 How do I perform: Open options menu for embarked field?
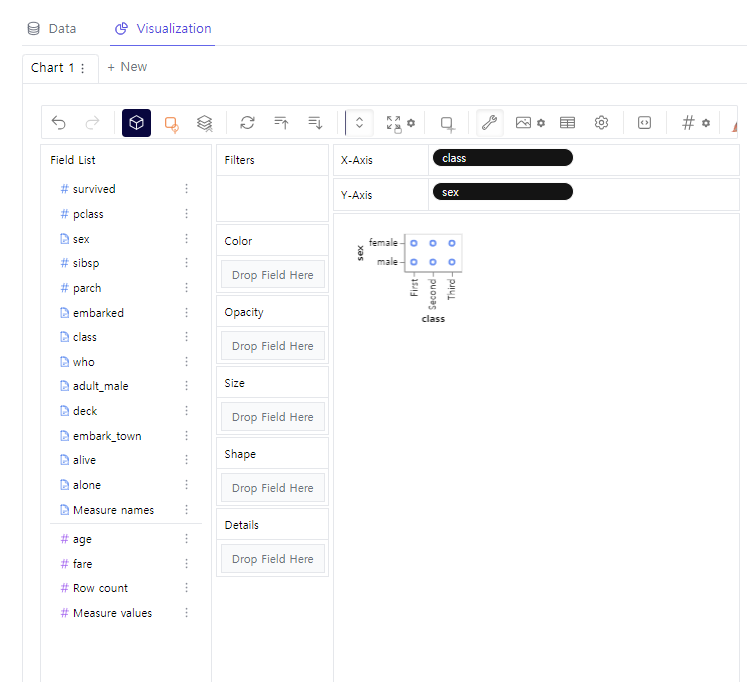[x=187, y=312]
